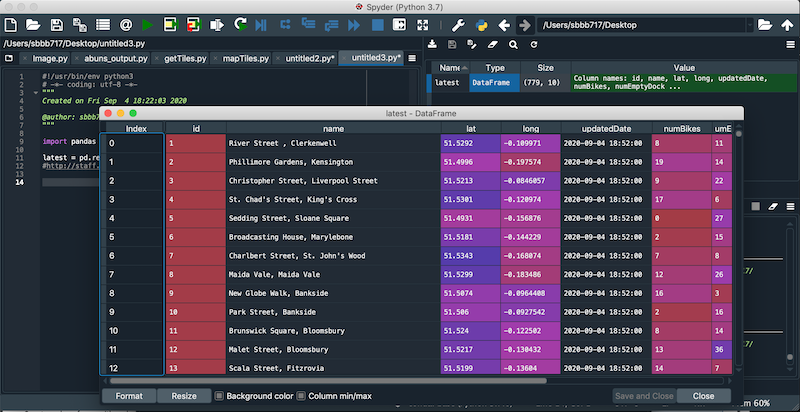Image resolution: width=800 pixels, height=412 pixels.
Task: Open the file list icon in the toolbar
Action: [x=103, y=25]
